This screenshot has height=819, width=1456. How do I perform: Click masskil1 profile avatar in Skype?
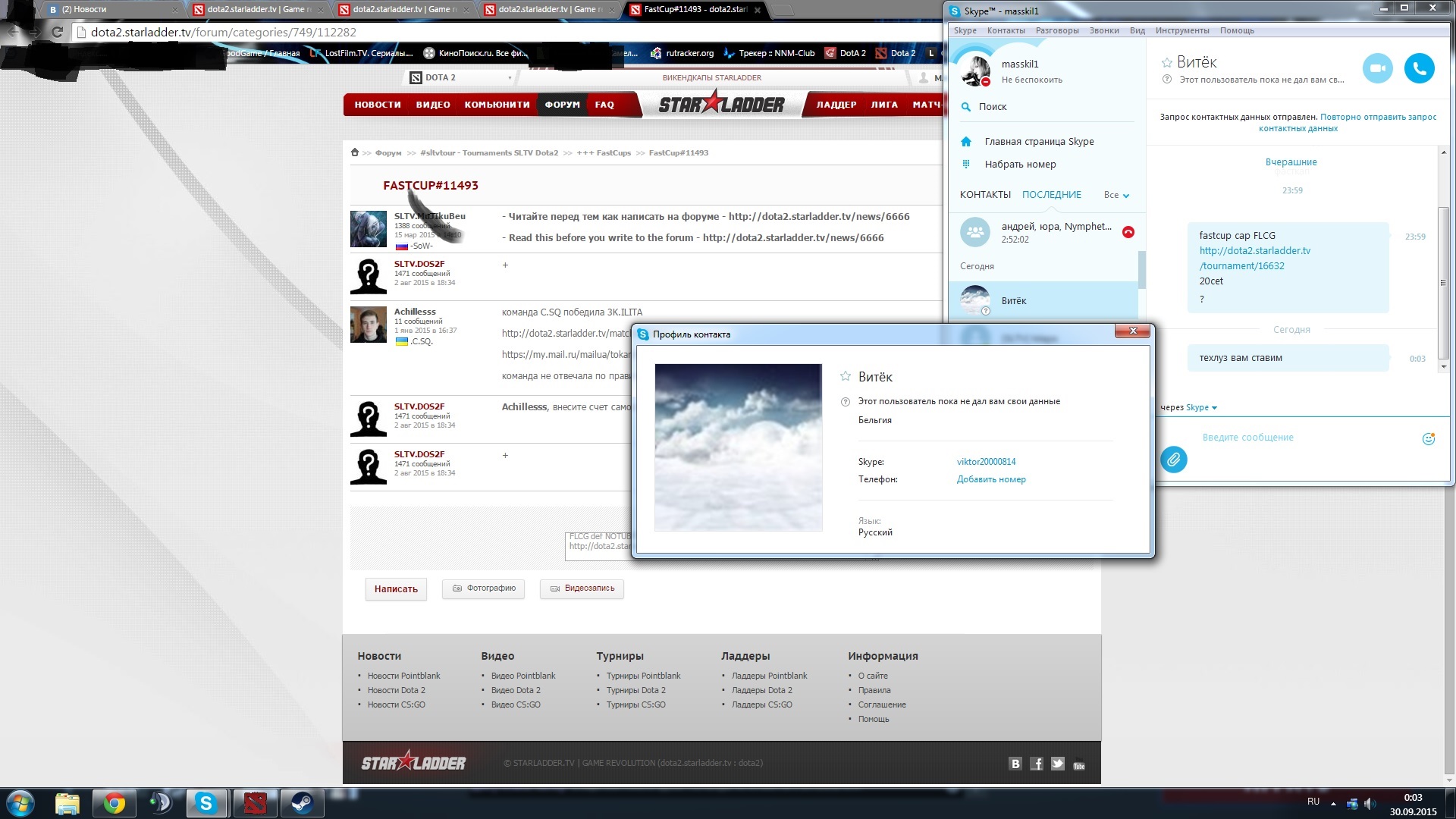pyautogui.click(x=975, y=71)
